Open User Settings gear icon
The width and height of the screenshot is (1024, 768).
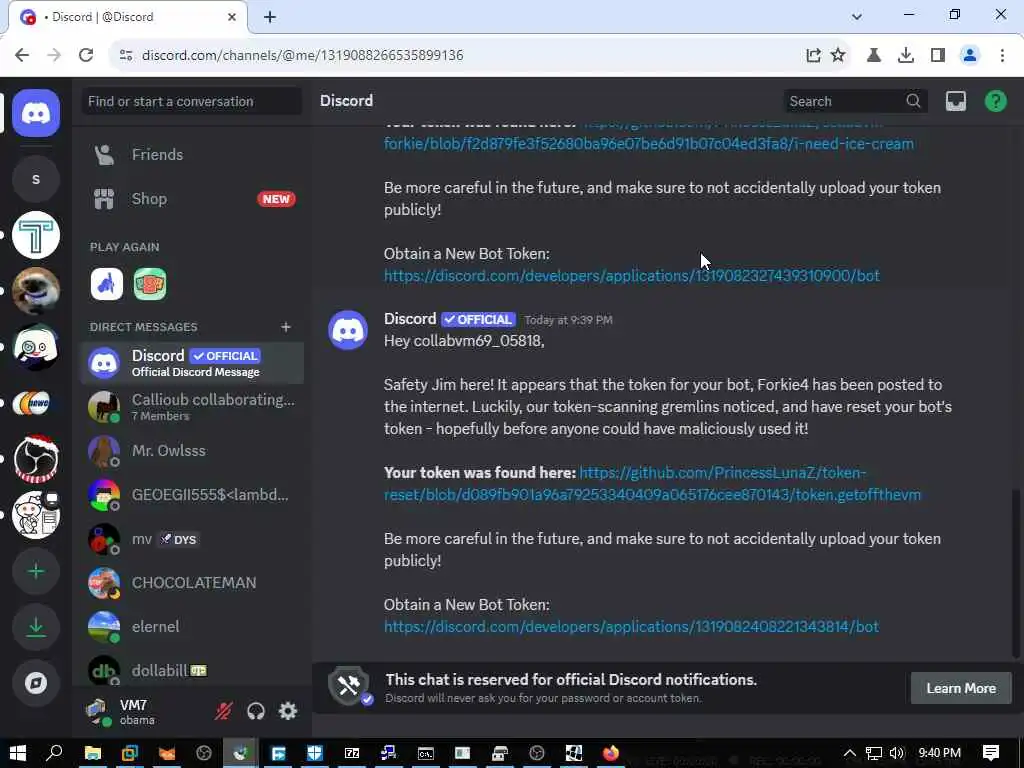pos(288,711)
